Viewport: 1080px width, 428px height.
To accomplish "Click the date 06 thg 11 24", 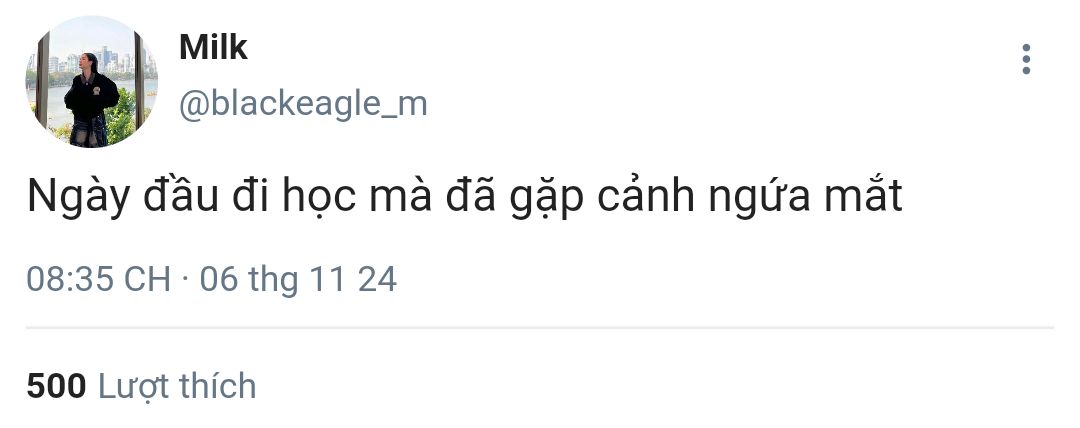I will [x=298, y=280].
